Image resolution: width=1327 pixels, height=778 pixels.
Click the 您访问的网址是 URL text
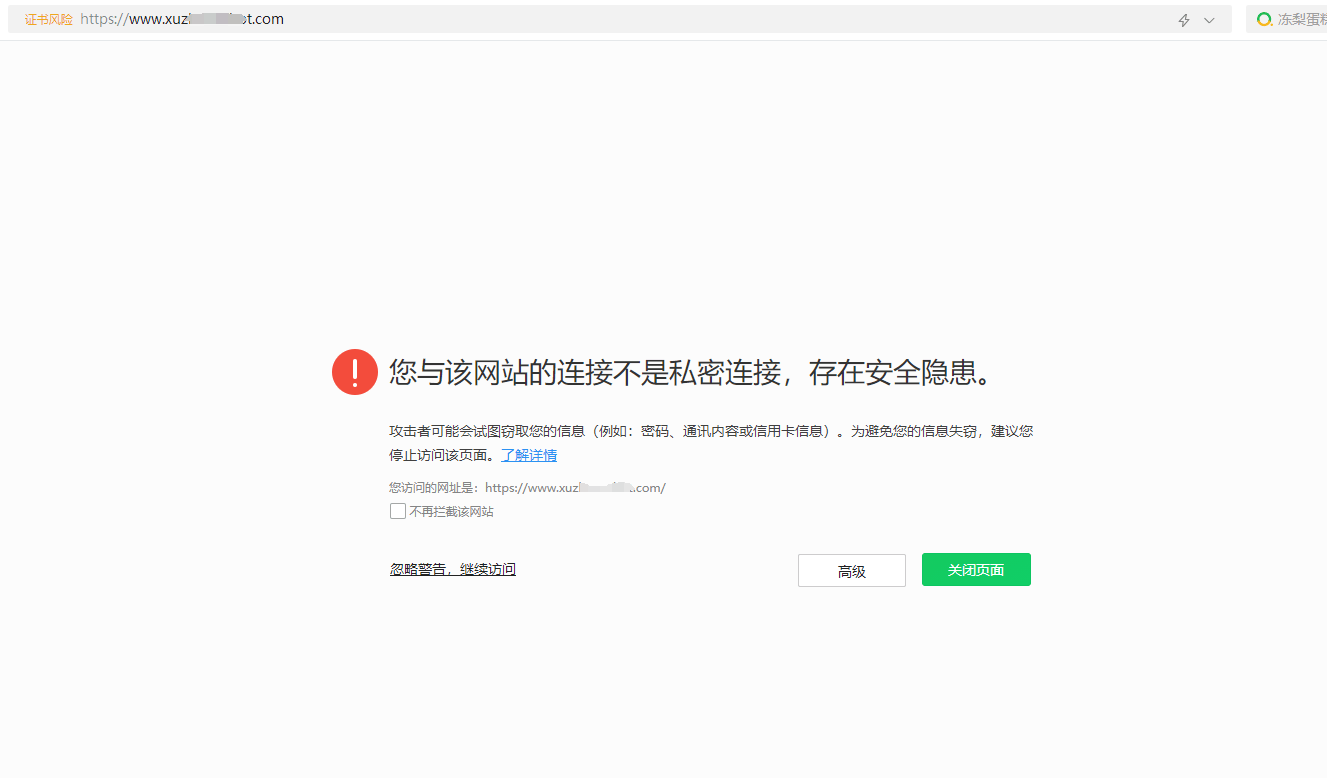point(527,488)
